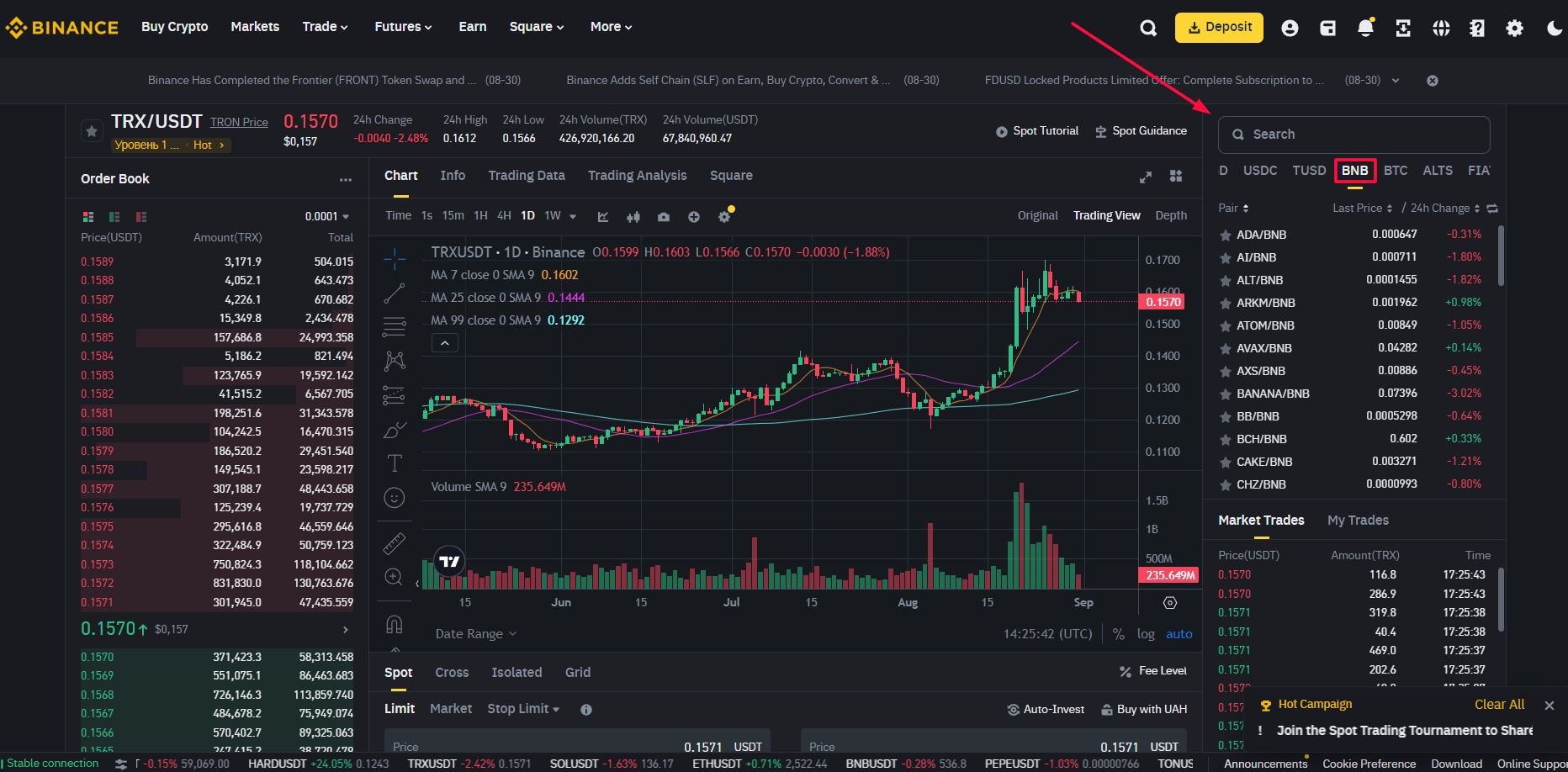Toggle percent scale on chart
This screenshot has width=1568, height=772.
coord(1118,634)
